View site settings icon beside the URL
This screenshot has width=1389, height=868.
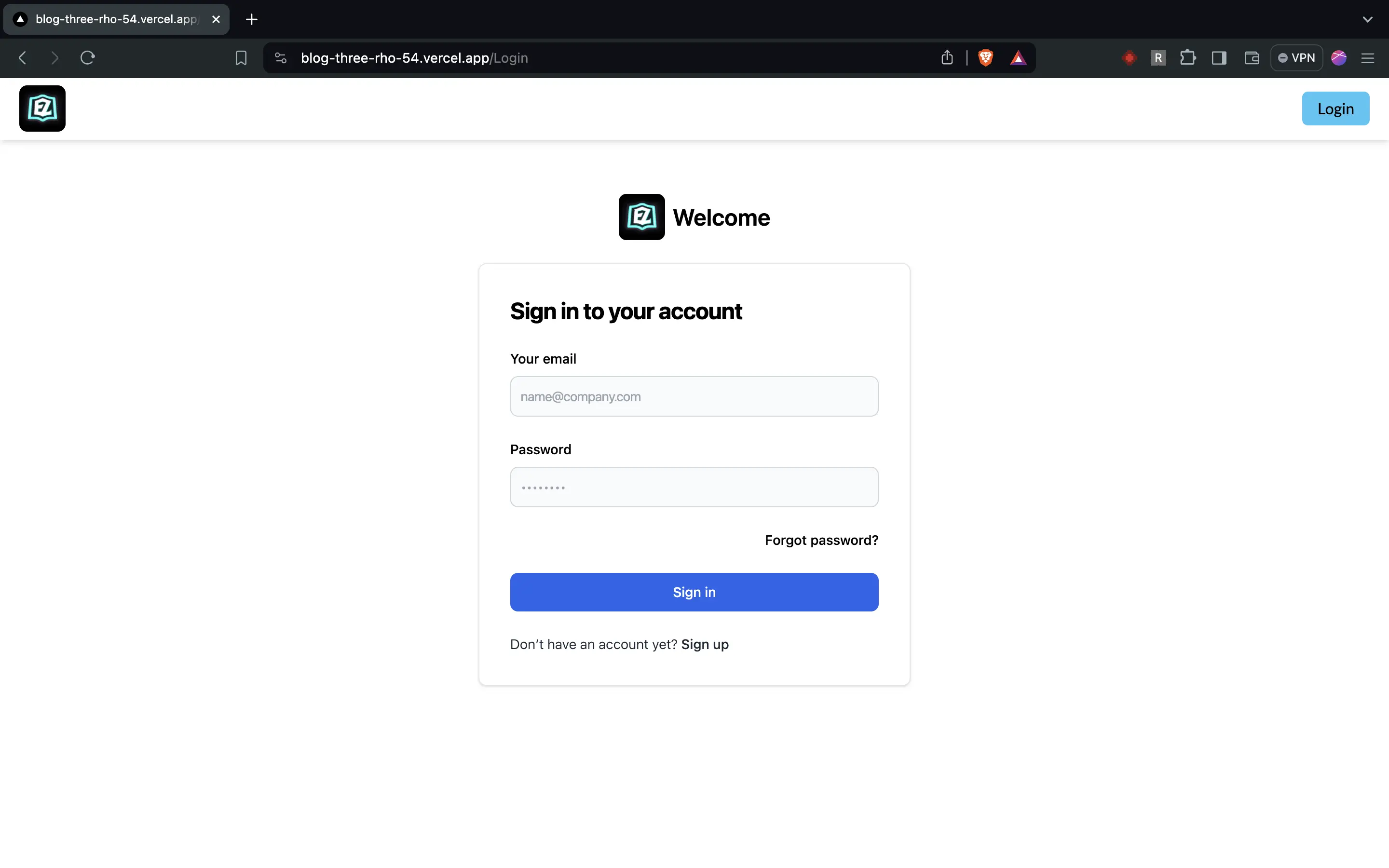click(x=281, y=58)
